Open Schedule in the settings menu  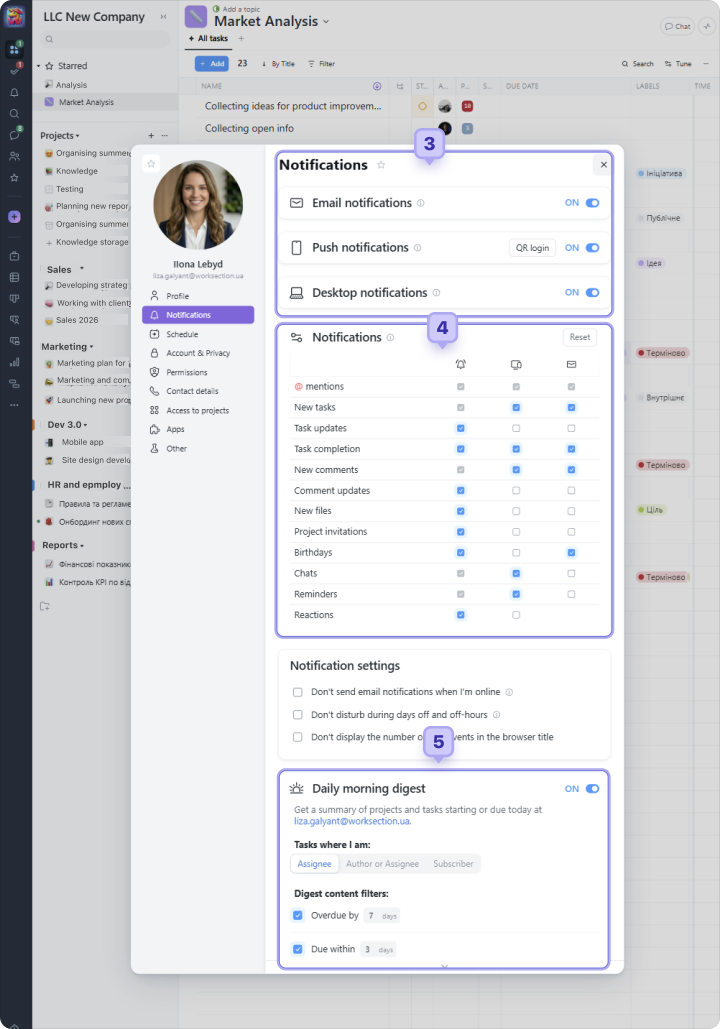pos(182,334)
